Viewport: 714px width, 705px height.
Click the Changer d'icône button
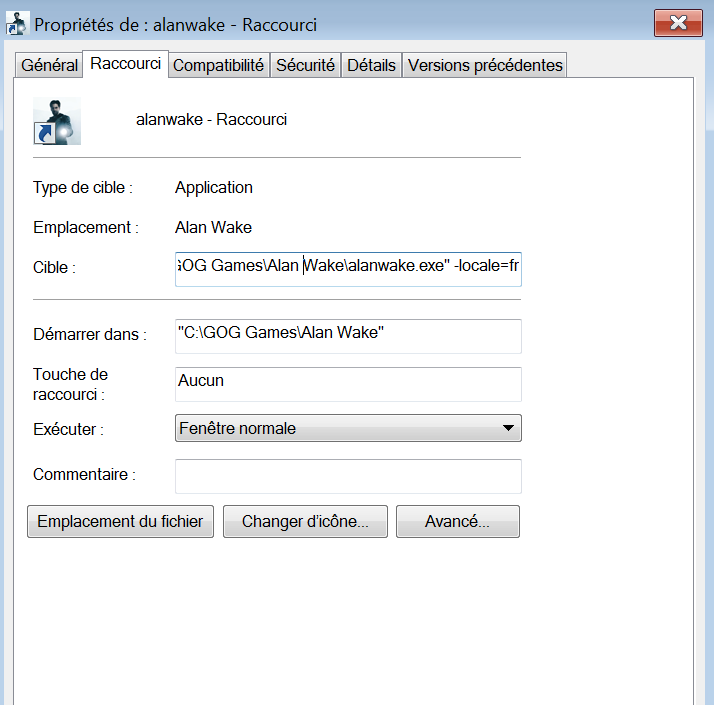tap(305, 521)
